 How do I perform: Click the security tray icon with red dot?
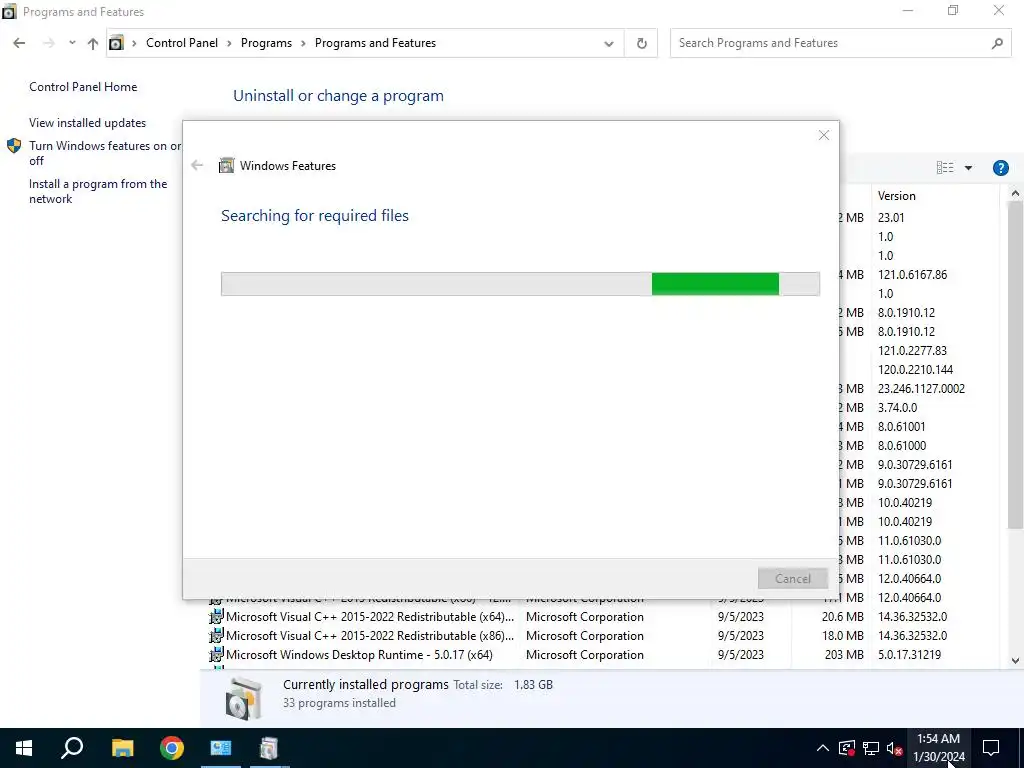coord(846,748)
